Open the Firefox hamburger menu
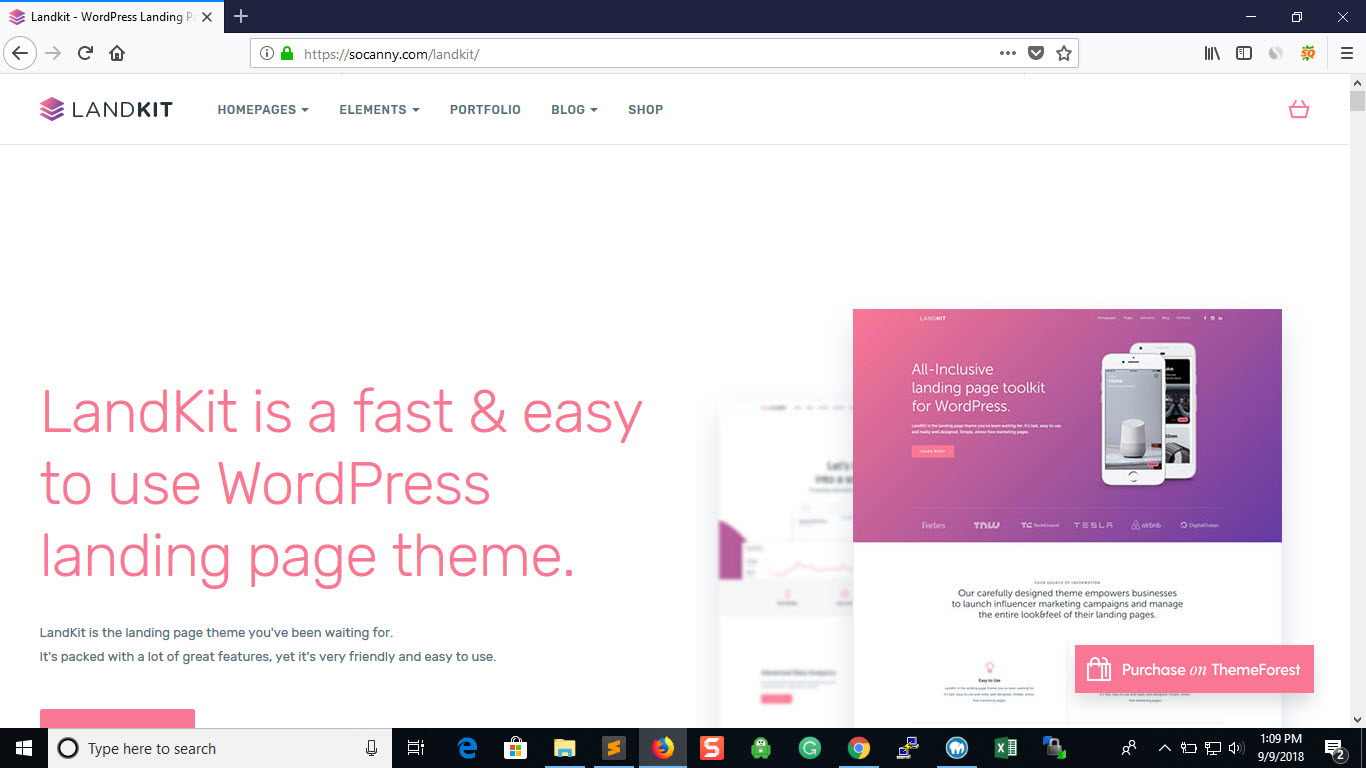 pyautogui.click(x=1345, y=53)
